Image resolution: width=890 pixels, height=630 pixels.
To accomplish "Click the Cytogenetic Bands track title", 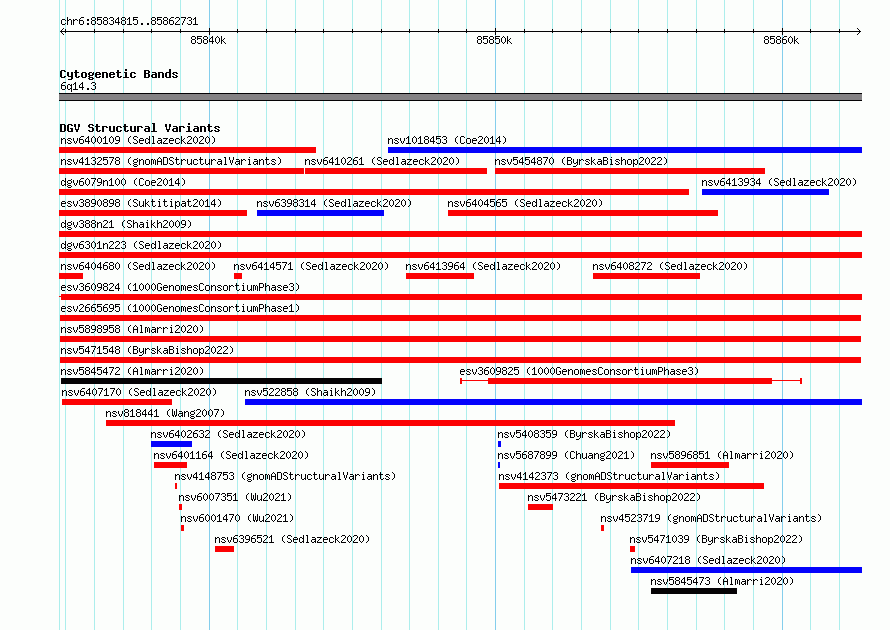I will [119, 74].
